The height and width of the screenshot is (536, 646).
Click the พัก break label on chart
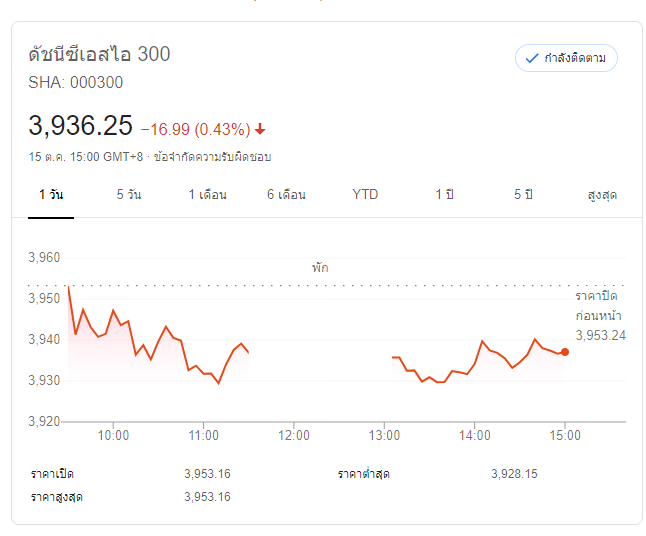[320, 268]
